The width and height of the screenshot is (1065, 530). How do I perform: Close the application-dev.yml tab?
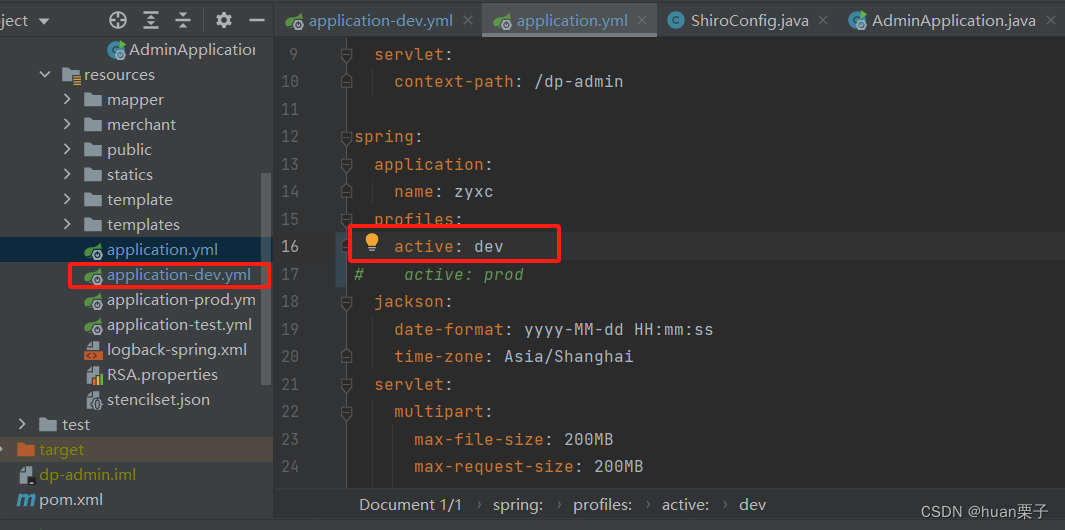click(467, 20)
